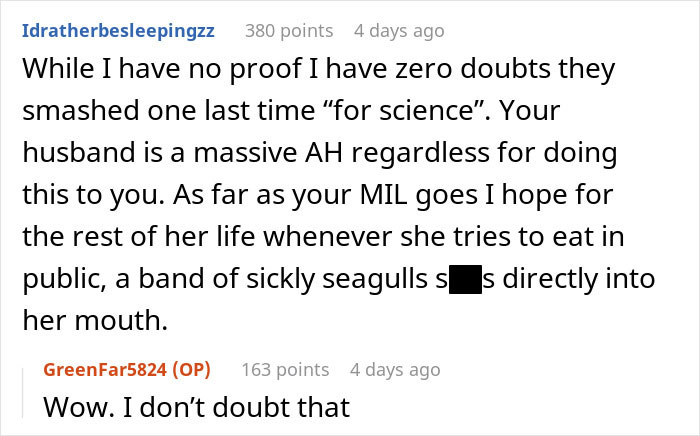Image resolution: width=700 pixels, height=436 pixels.
Task: Click the reply text 'Wow. I don't doubt that'
Action: point(196,408)
